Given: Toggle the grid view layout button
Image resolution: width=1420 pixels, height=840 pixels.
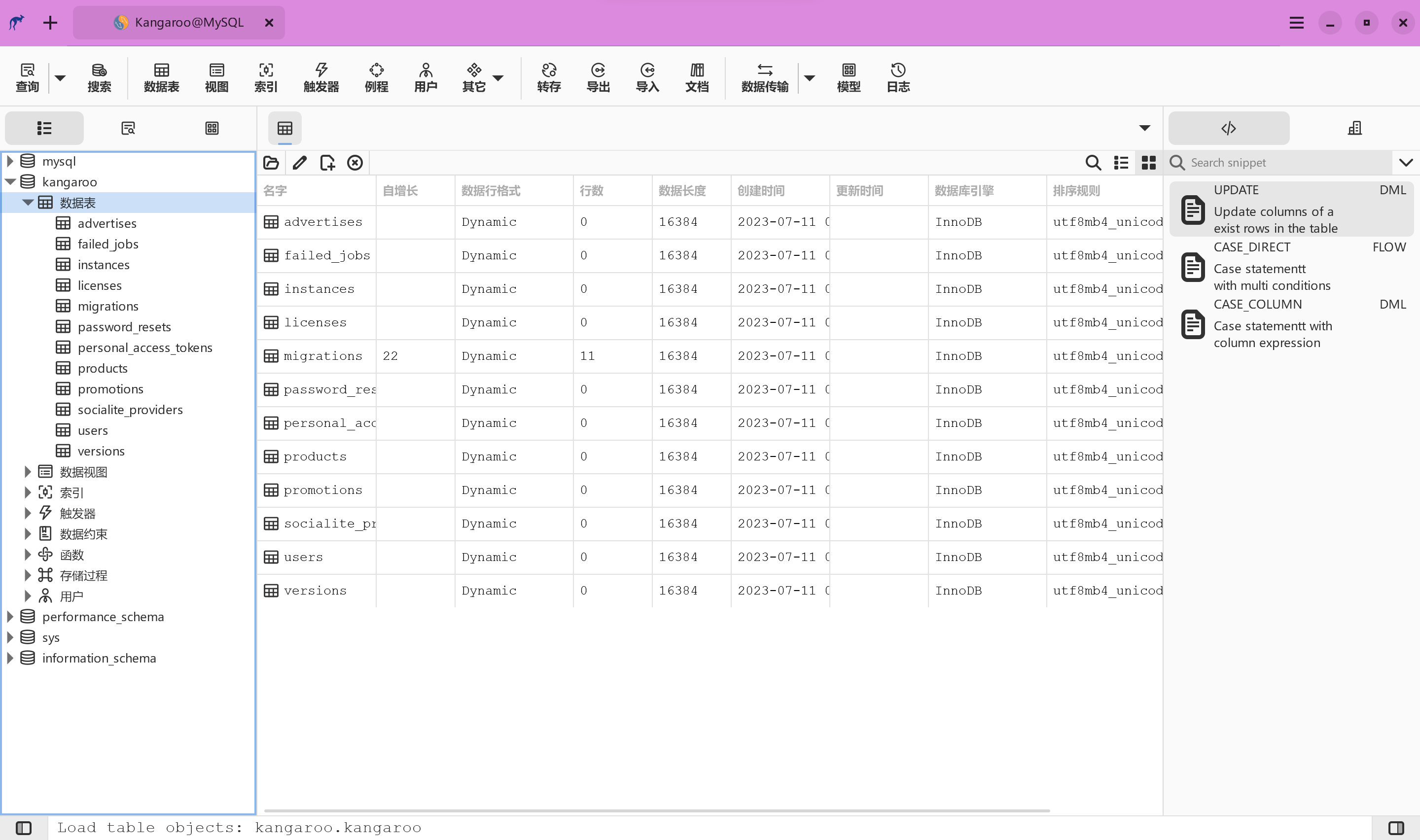Looking at the screenshot, I should pos(1148,162).
